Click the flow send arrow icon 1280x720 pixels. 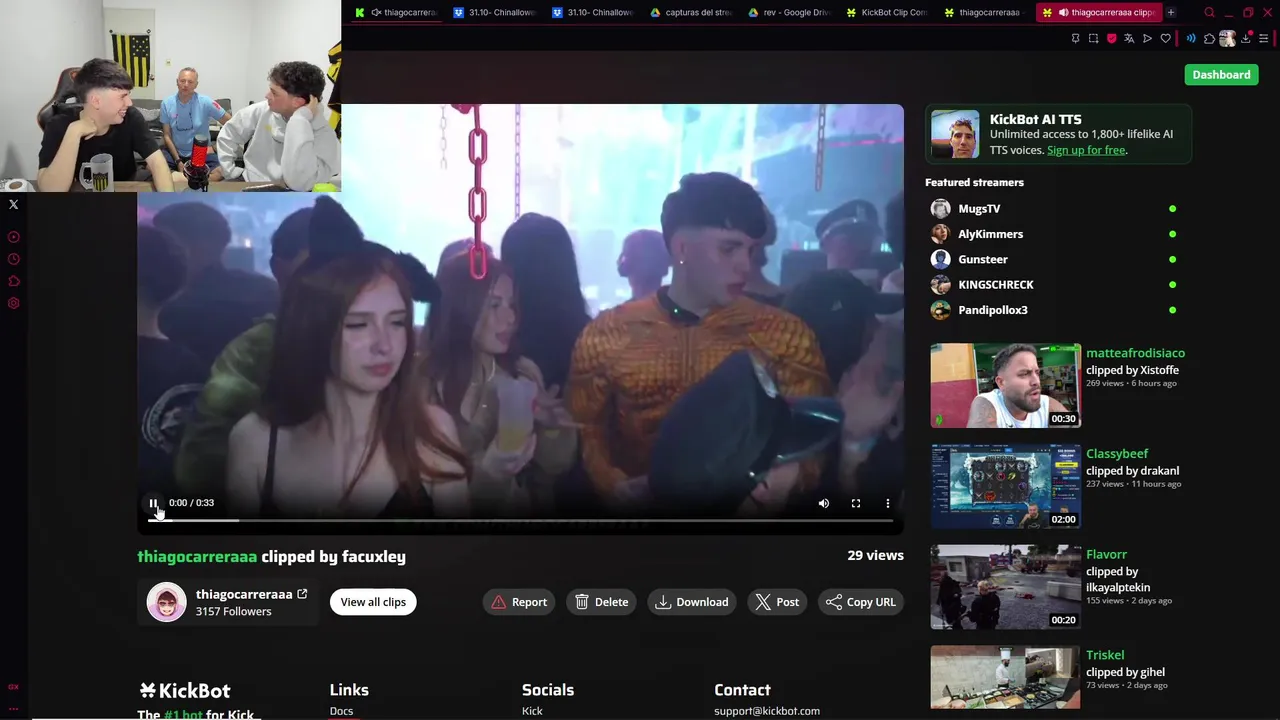(x=1147, y=38)
